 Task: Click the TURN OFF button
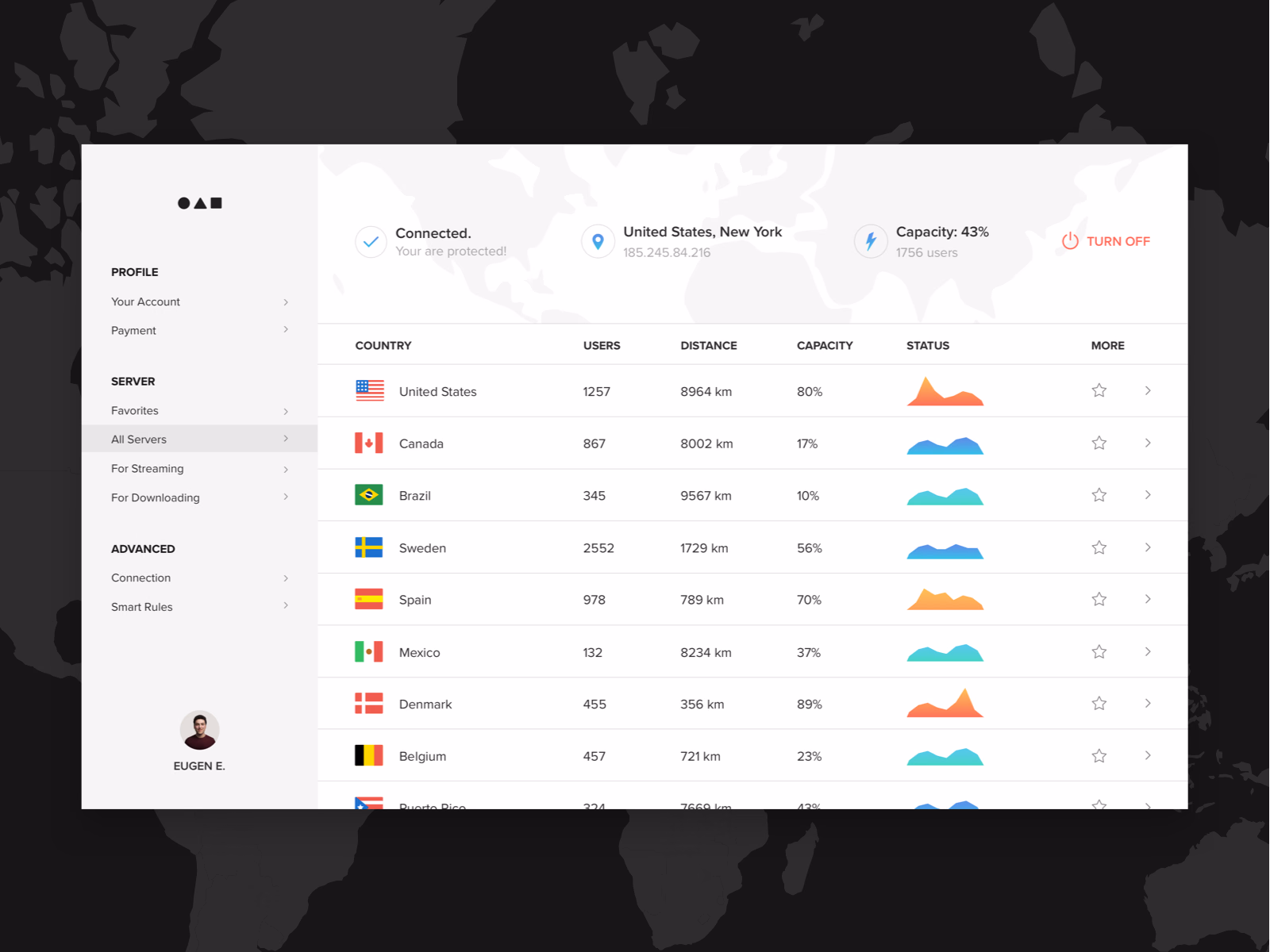(x=1106, y=241)
